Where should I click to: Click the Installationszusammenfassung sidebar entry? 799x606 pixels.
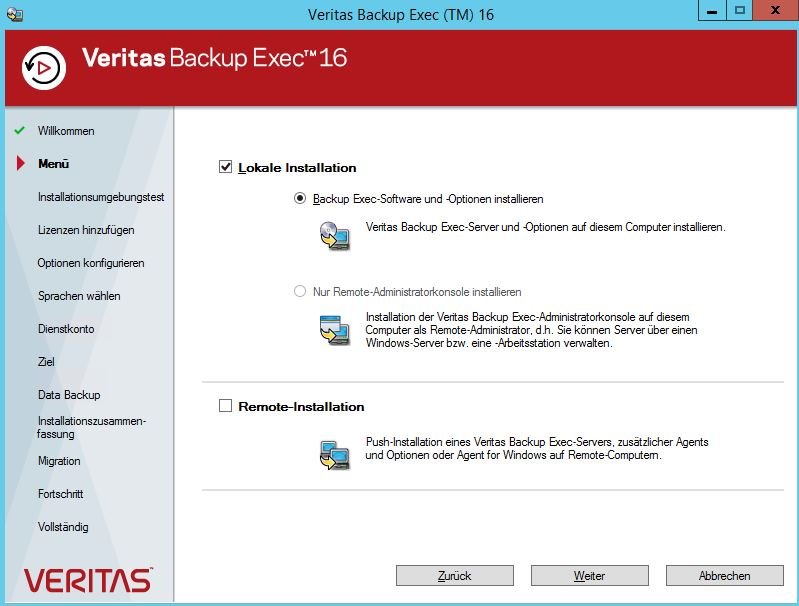(x=91, y=428)
